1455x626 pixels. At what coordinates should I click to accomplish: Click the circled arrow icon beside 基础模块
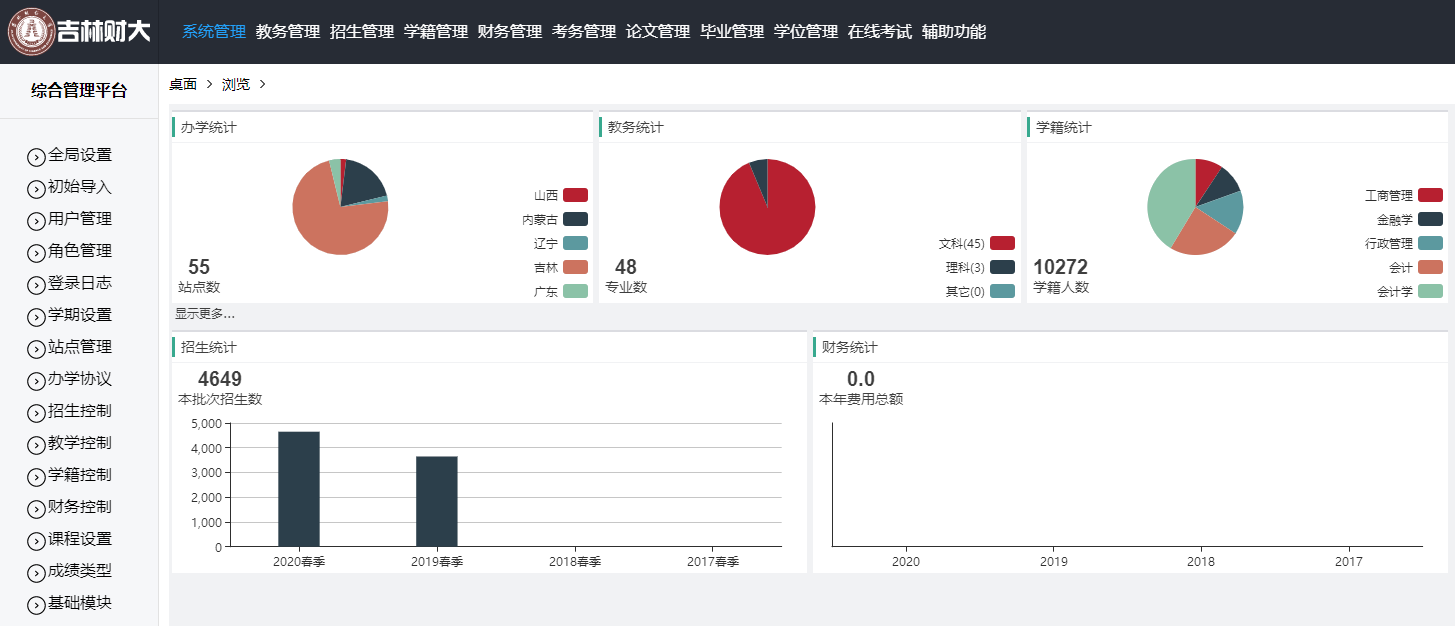(36, 604)
